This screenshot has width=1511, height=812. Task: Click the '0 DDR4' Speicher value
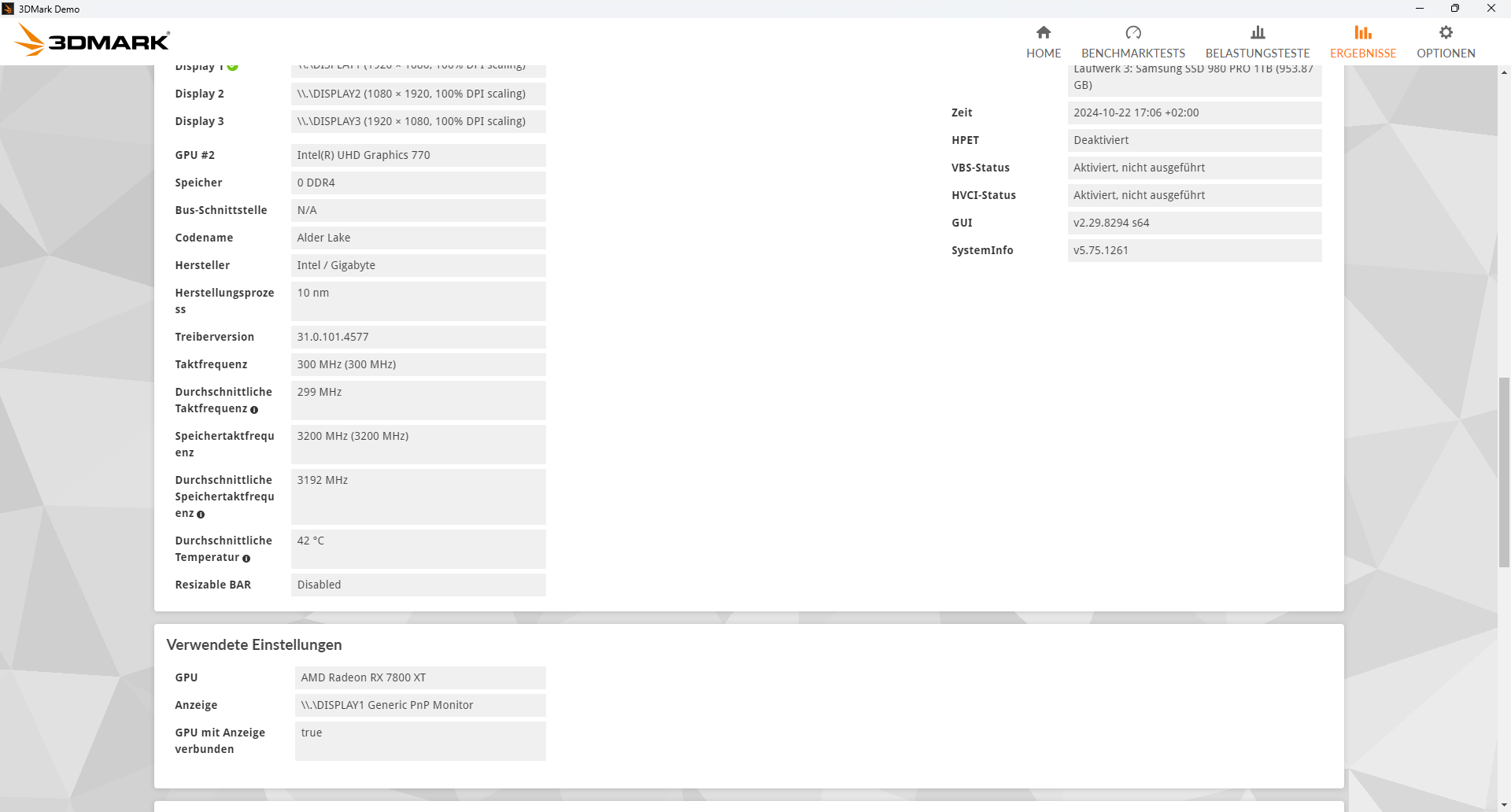click(419, 183)
